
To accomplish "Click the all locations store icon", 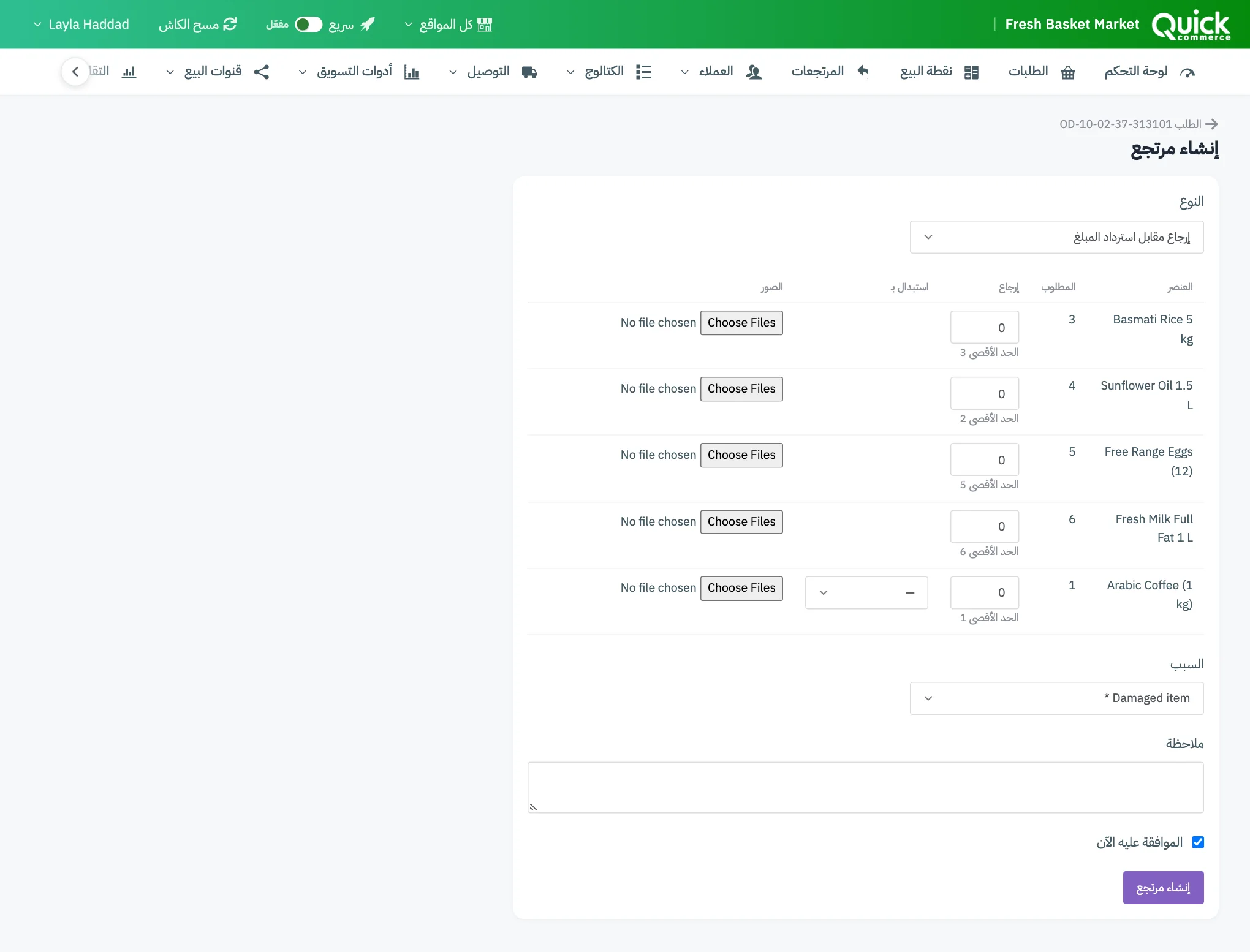I will pos(485,25).
